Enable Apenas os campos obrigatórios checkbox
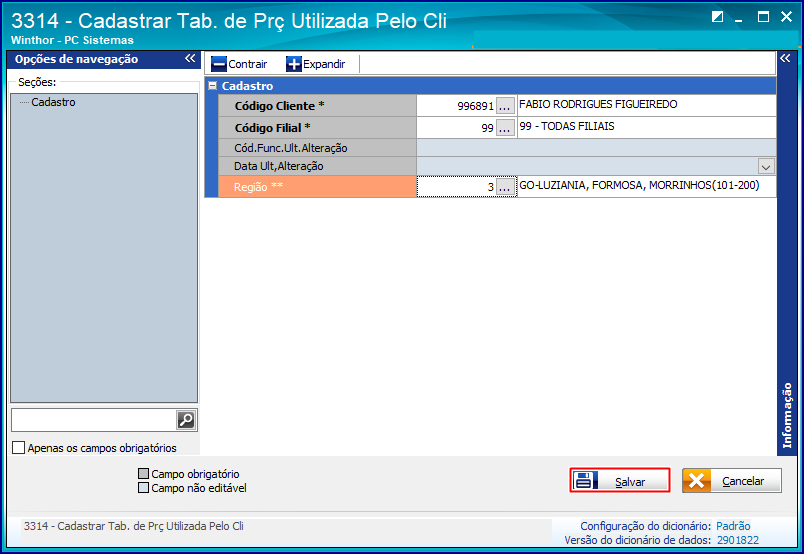The width and height of the screenshot is (804, 554). tap(18, 448)
